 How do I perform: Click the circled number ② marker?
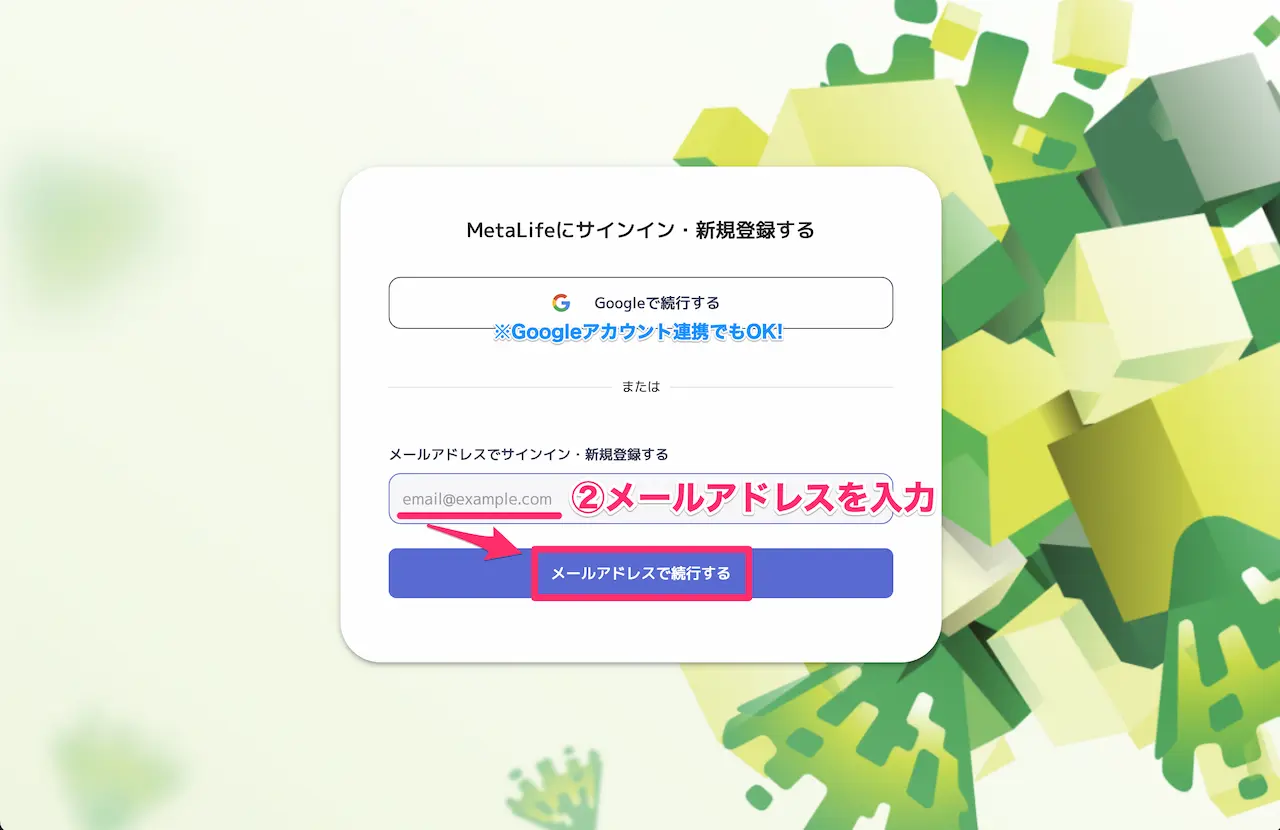click(588, 499)
